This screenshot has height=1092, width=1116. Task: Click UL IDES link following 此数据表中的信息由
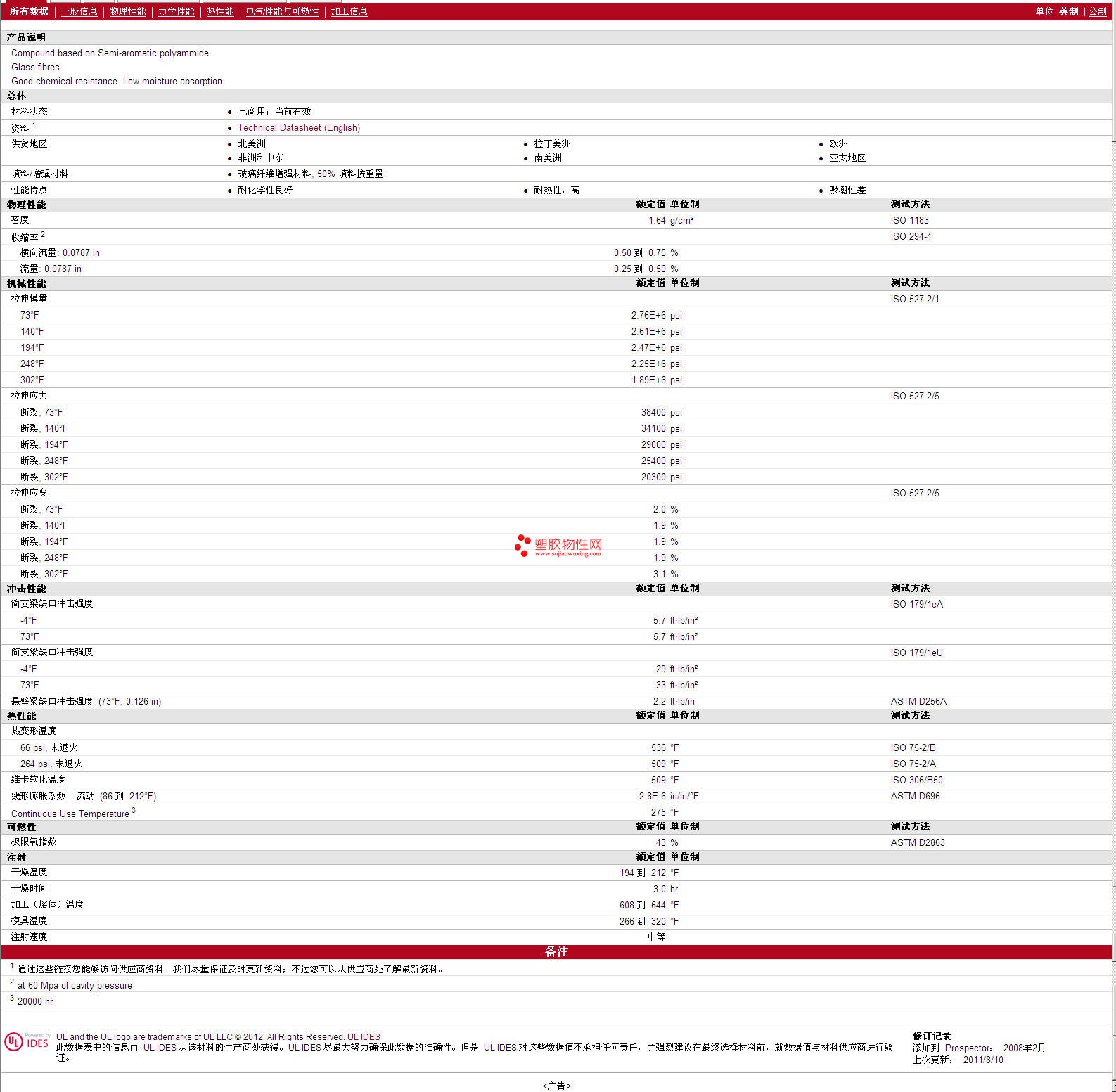click(160, 1048)
